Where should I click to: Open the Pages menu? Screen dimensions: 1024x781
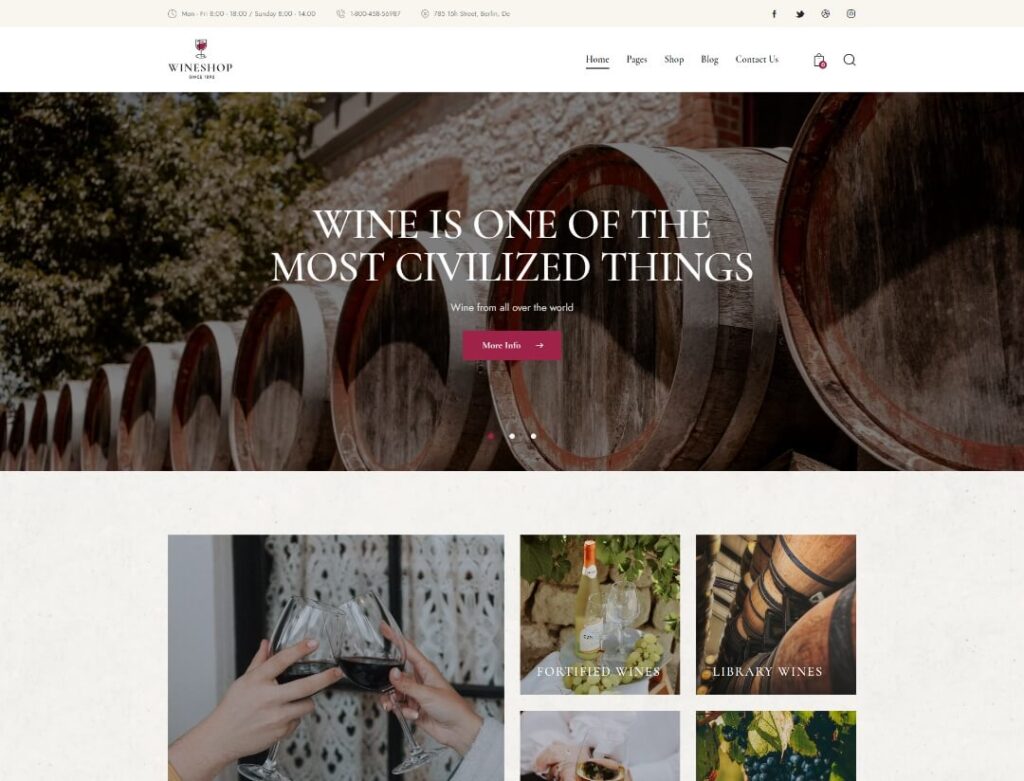[x=637, y=59]
